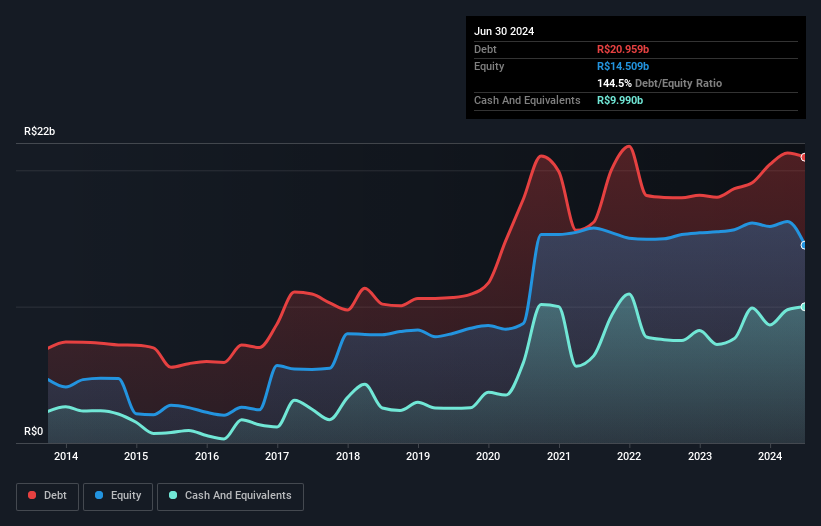Click the 2014 x-axis label

coord(66,456)
